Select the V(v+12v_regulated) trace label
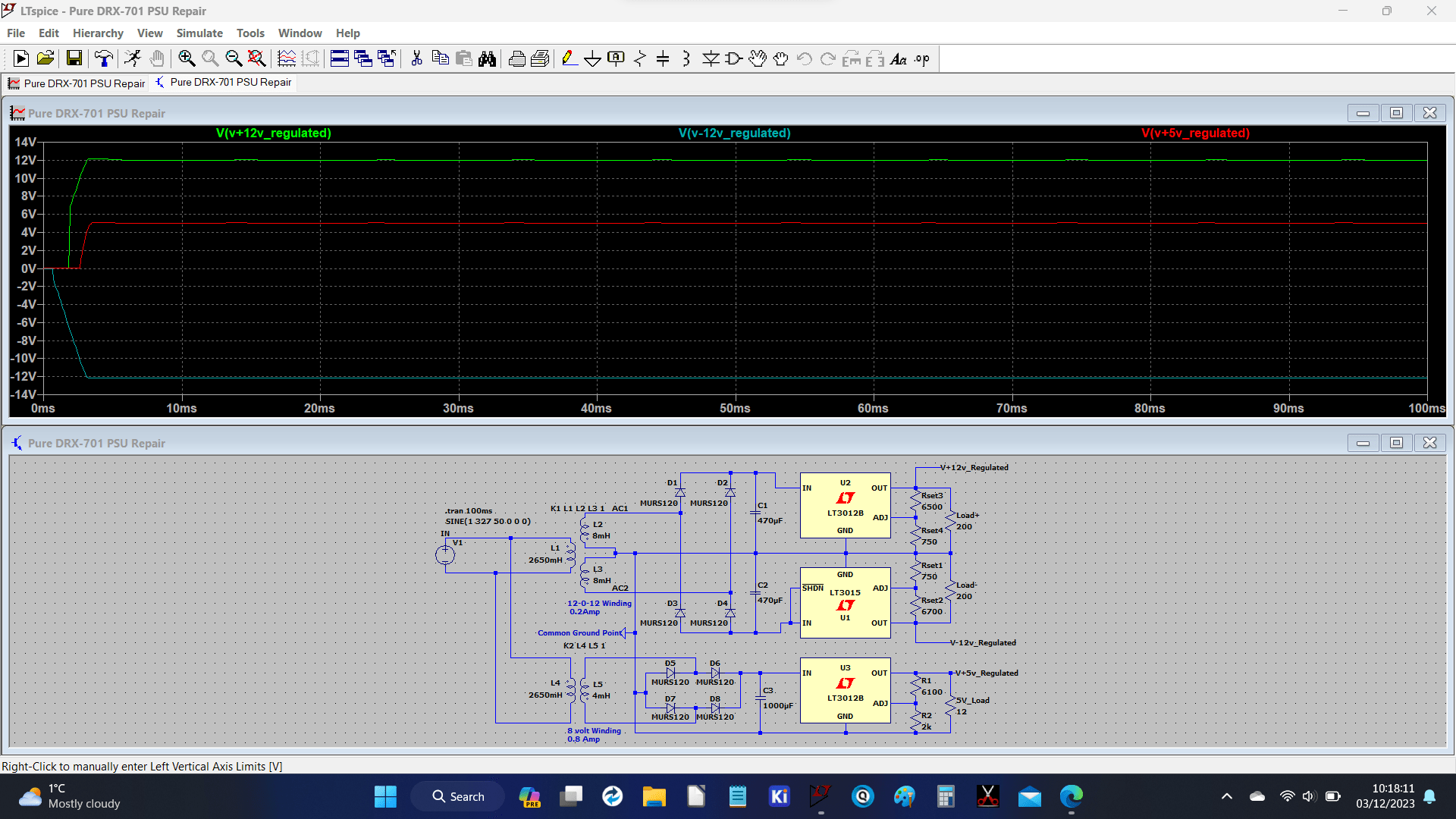 tap(274, 133)
